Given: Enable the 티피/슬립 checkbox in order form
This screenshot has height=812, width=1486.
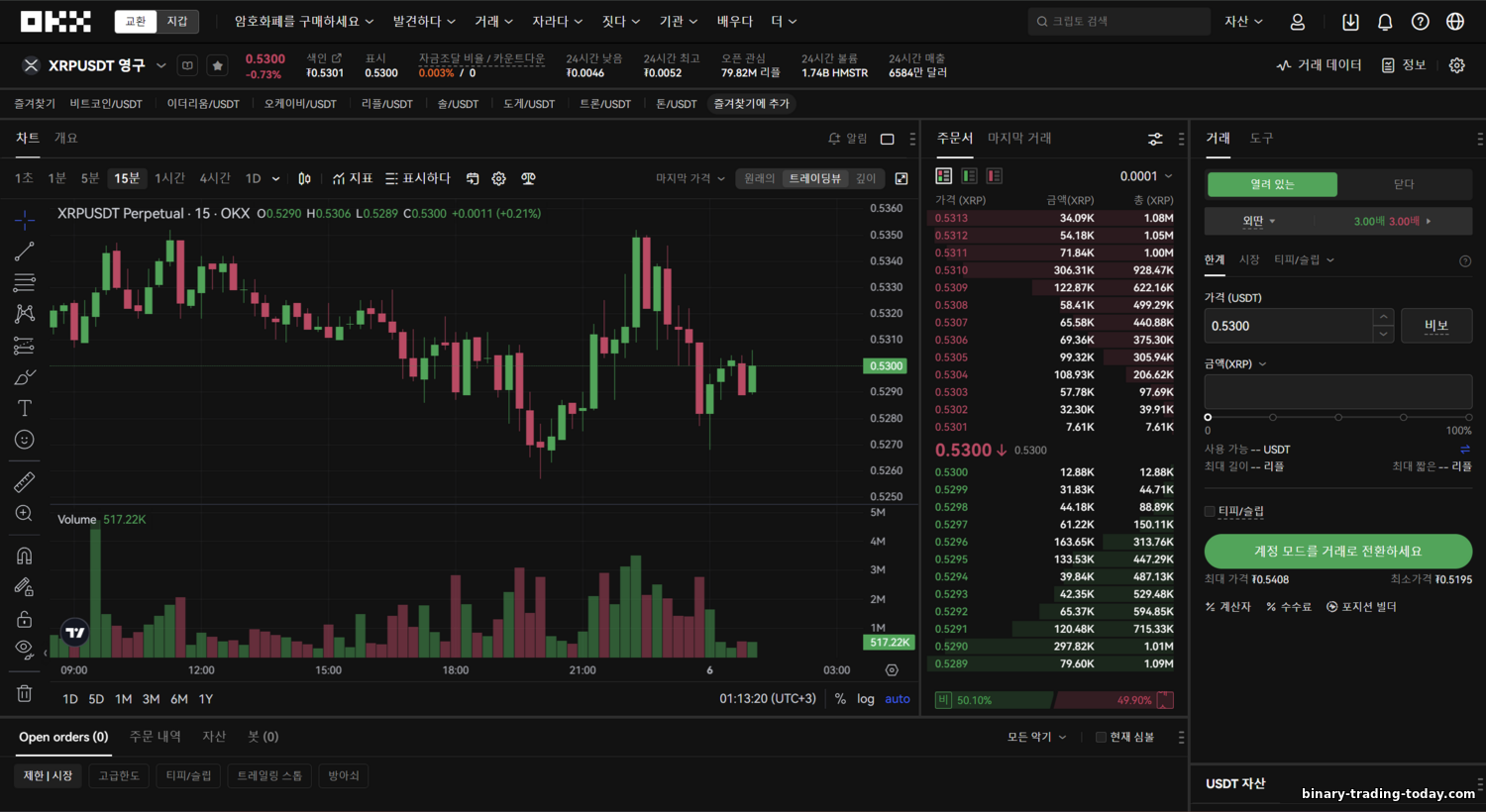Looking at the screenshot, I should pos(1210,511).
